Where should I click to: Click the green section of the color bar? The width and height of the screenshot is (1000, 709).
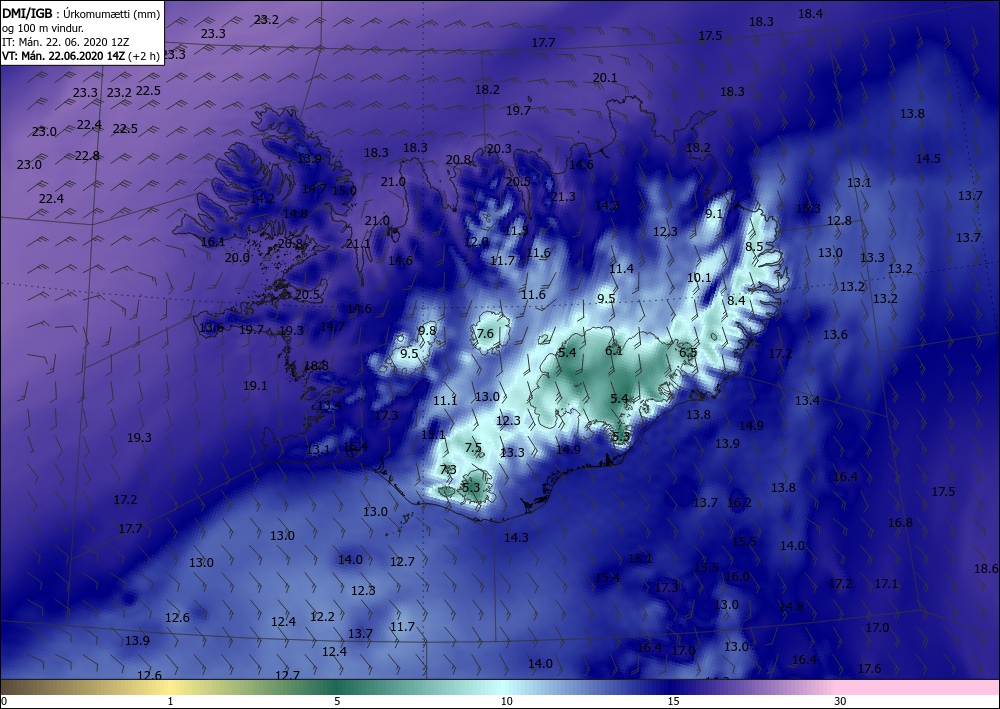[x=338, y=687]
